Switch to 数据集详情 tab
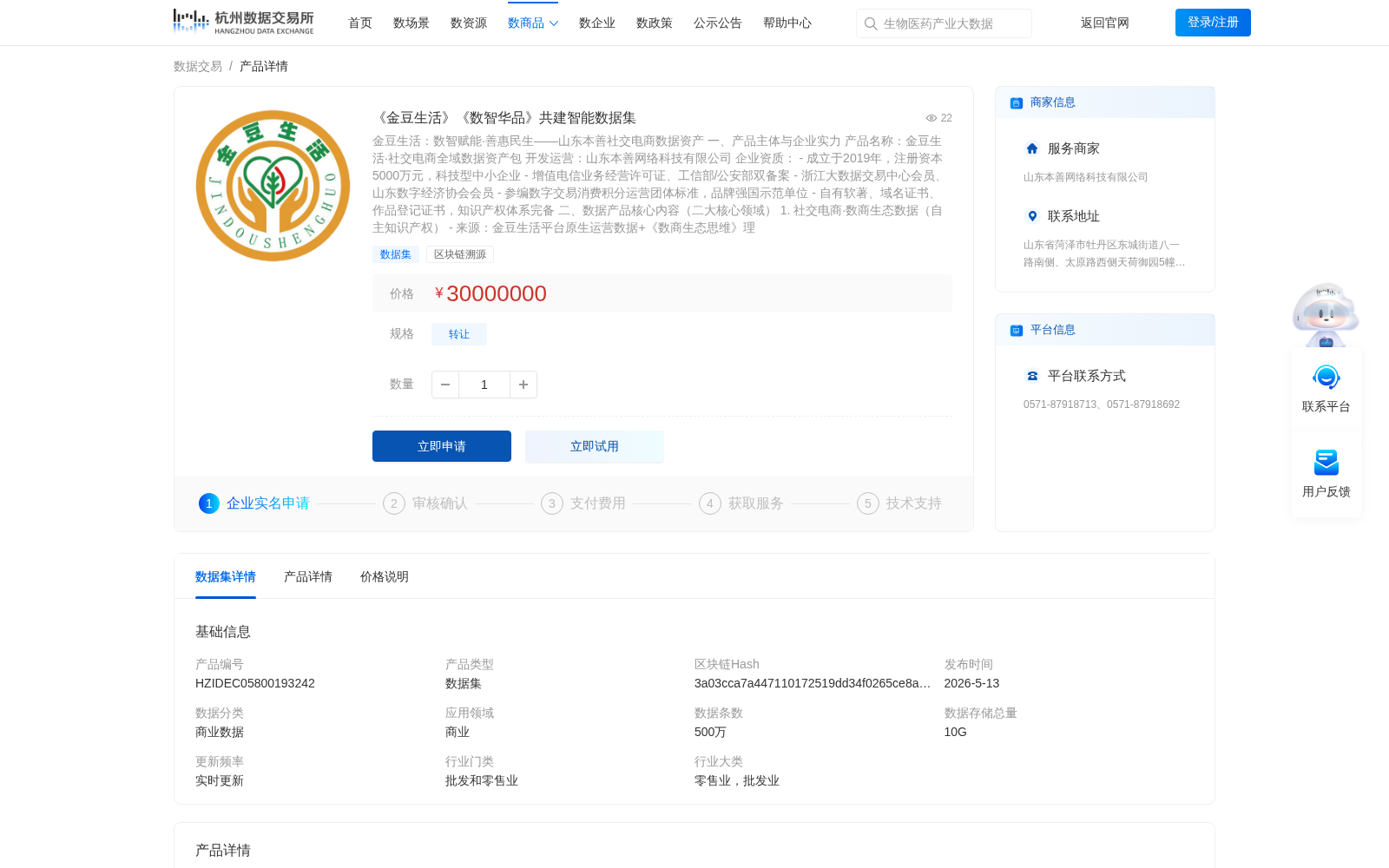The width and height of the screenshot is (1389, 868). (226, 576)
